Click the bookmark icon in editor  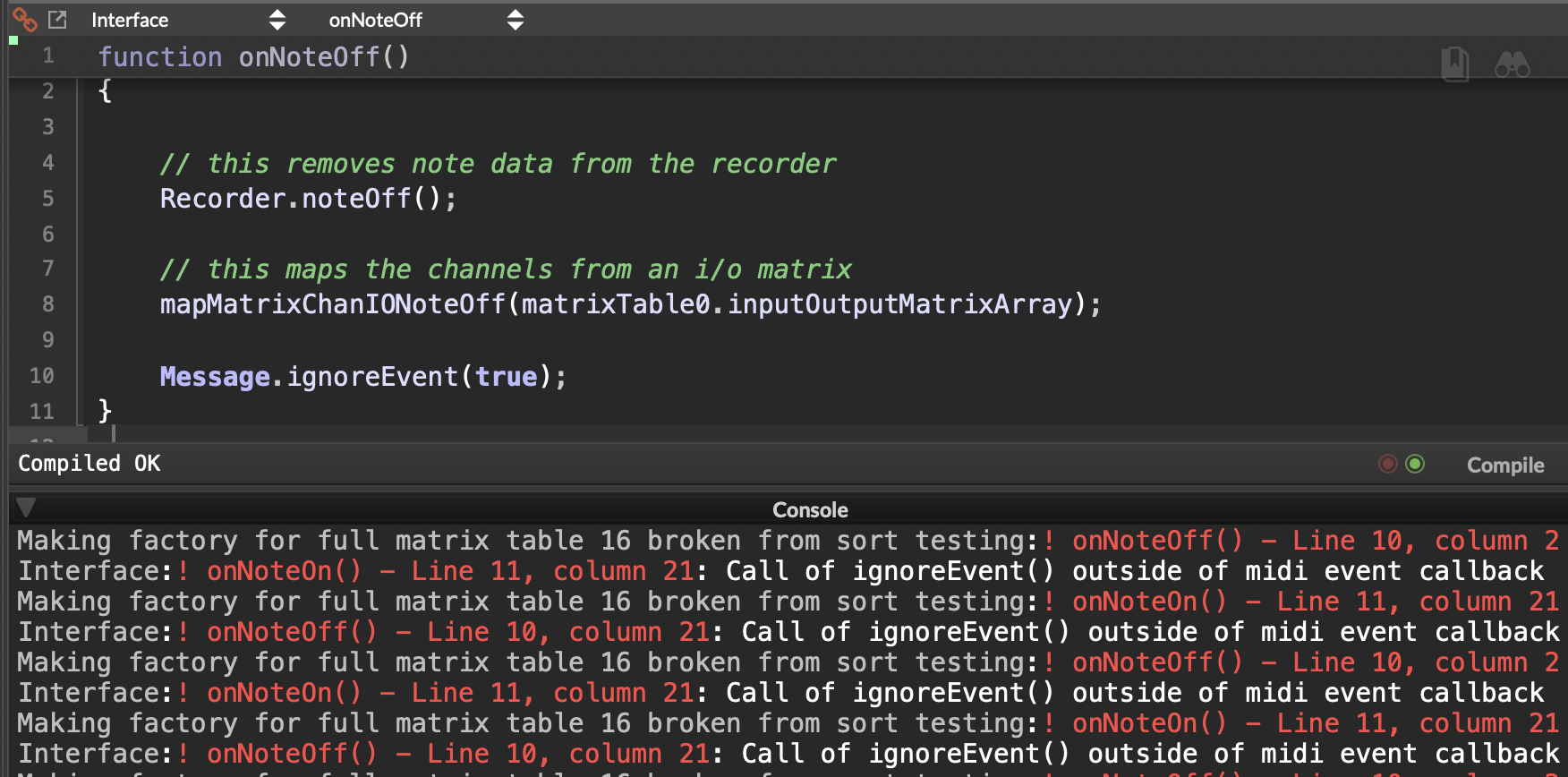(1455, 64)
